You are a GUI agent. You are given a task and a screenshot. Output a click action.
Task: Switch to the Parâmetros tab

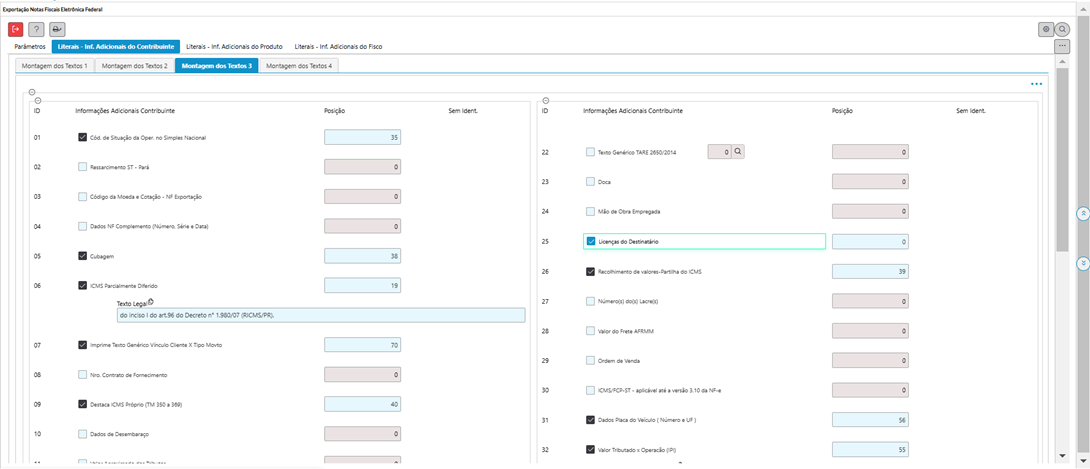pyautogui.click(x=30, y=47)
